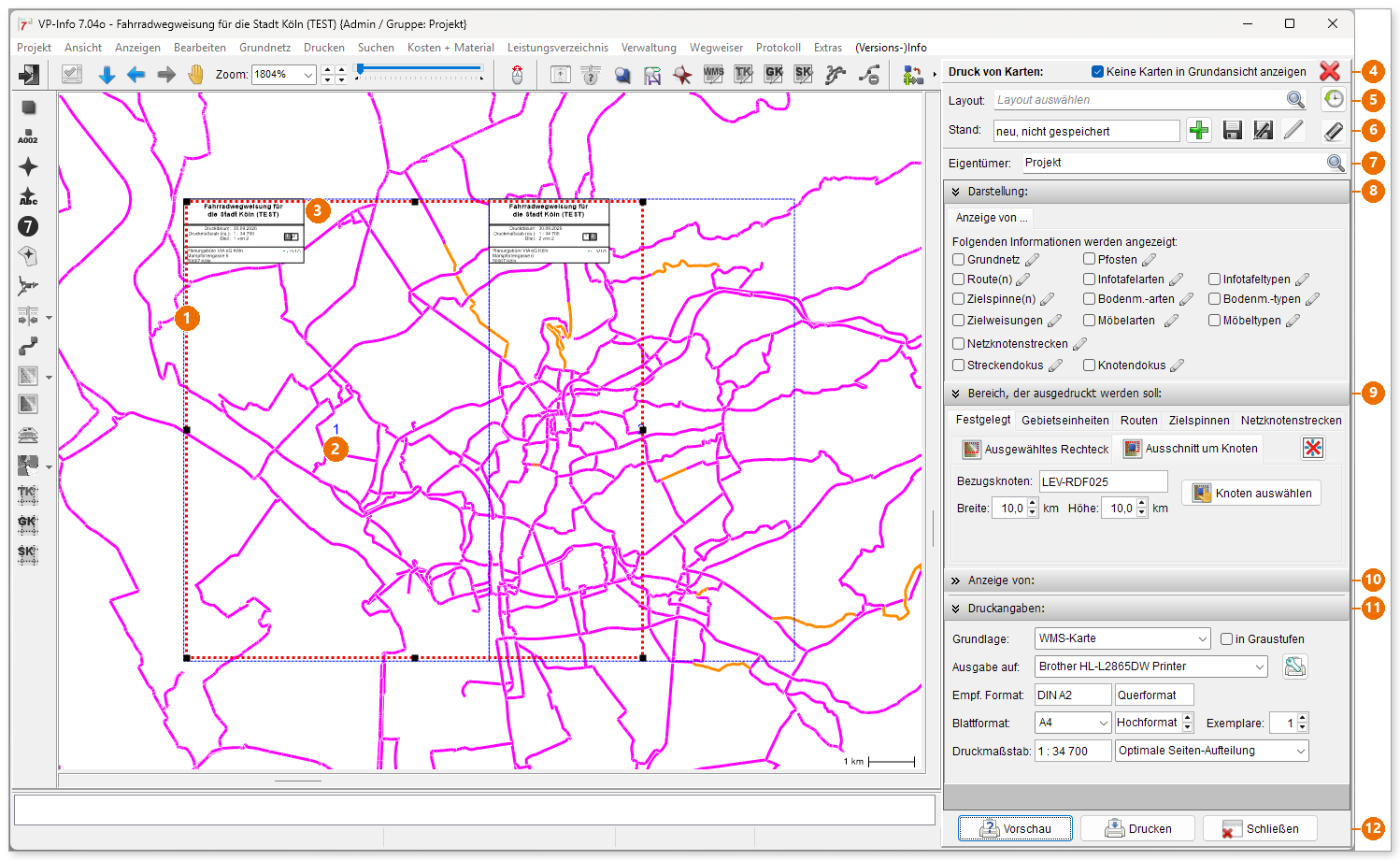The width and height of the screenshot is (1400, 860).
Task: Click the blue down arrow toolbar icon
Action: [x=107, y=75]
